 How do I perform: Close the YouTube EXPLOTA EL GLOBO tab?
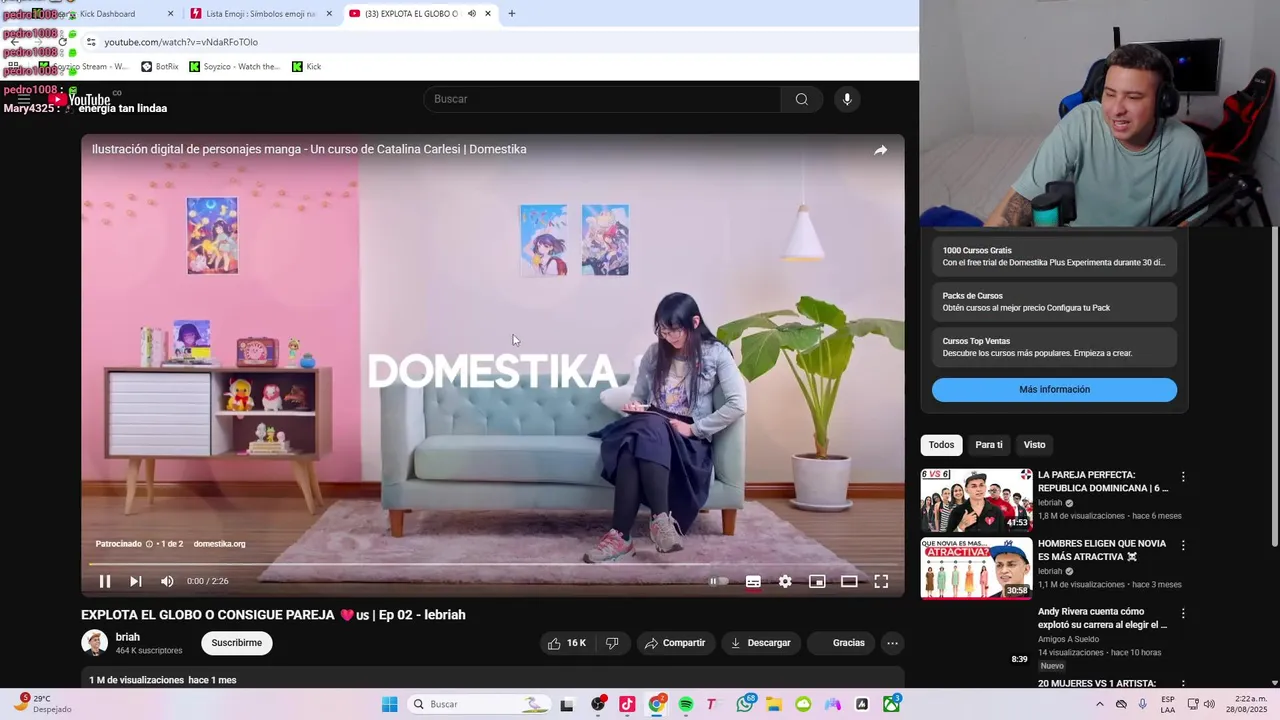(488, 14)
